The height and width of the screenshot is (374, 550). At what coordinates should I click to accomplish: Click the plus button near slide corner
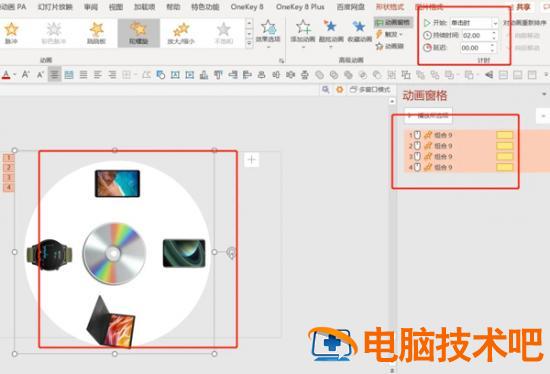(x=251, y=160)
